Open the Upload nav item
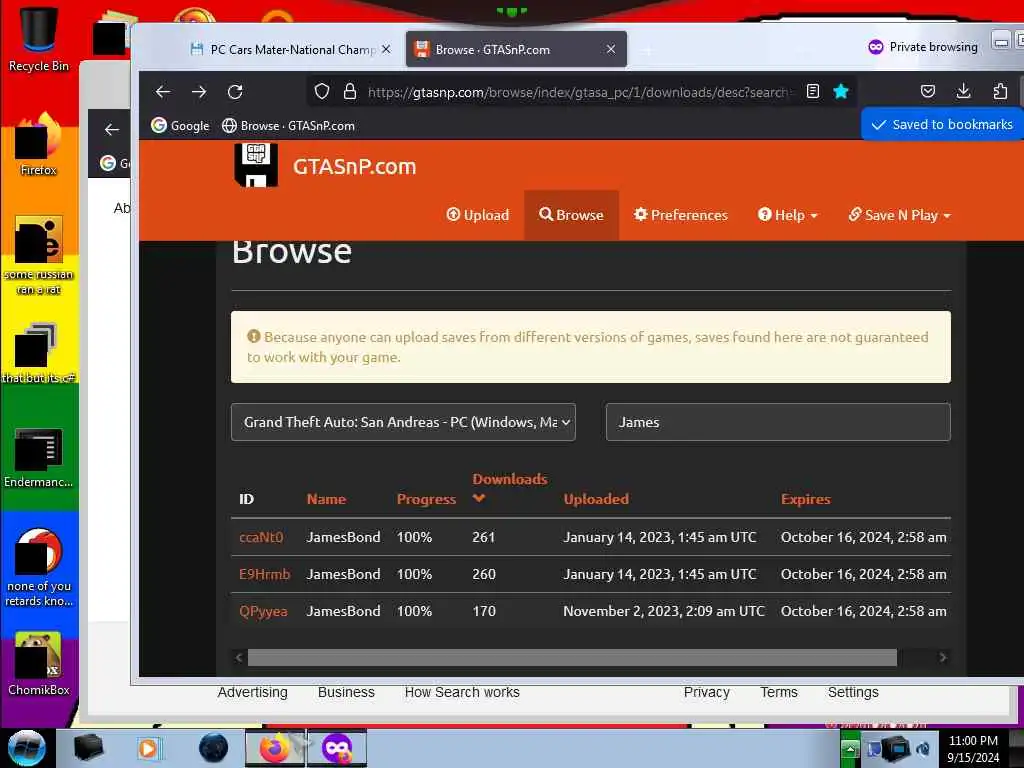Image resolution: width=1024 pixels, height=768 pixels. click(x=477, y=215)
